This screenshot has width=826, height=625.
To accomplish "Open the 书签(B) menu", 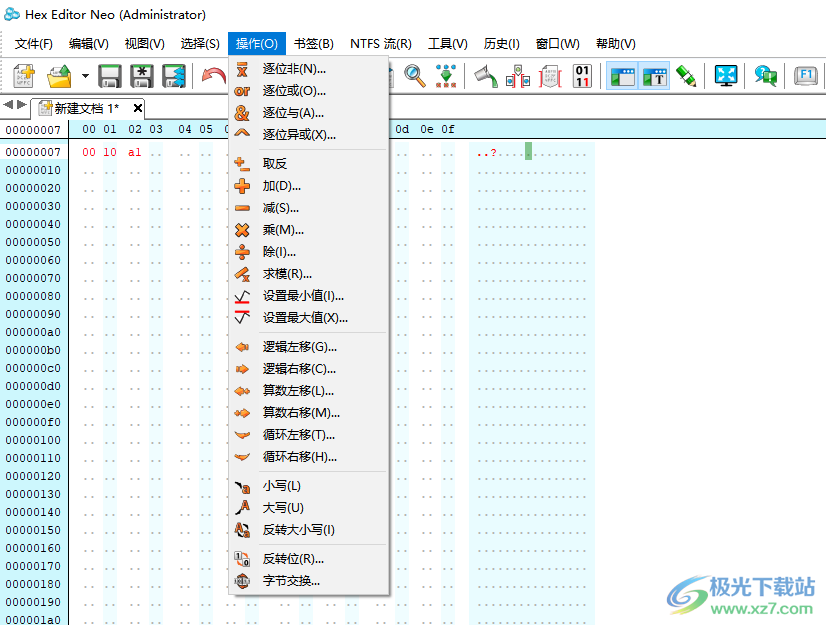I will tap(313, 44).
